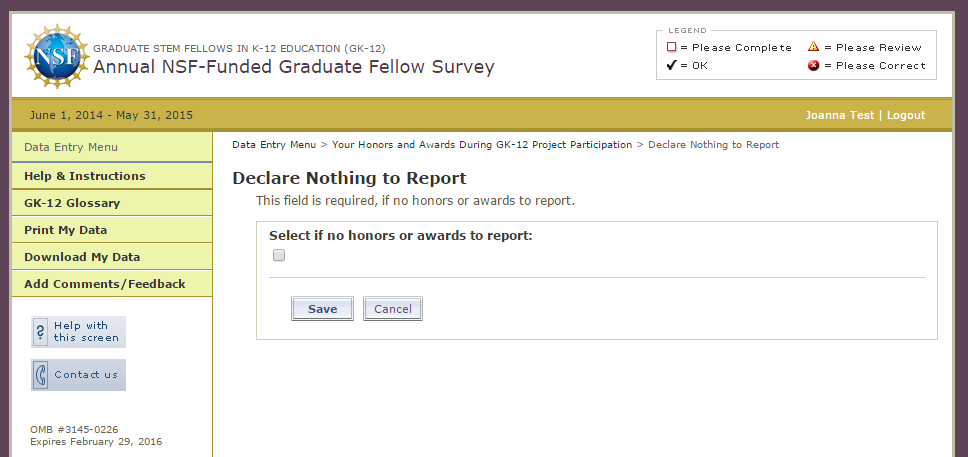The width and height of the screenshot is (968, 457).
Task: Go to Data Entry Menu sidebar header
Action: coord(112,147)
